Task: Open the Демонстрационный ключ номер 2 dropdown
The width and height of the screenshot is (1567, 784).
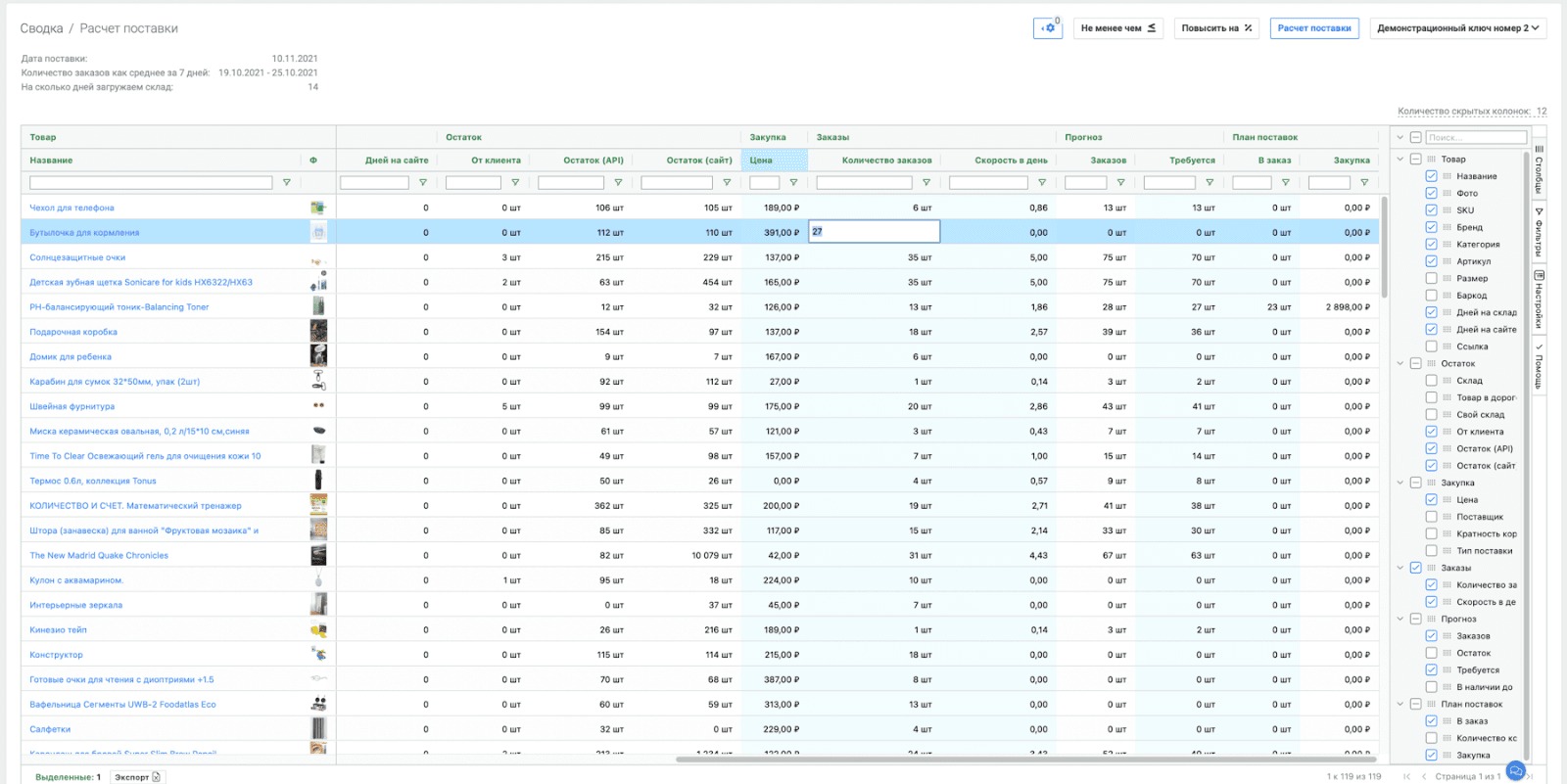Action: [1457, 28]
